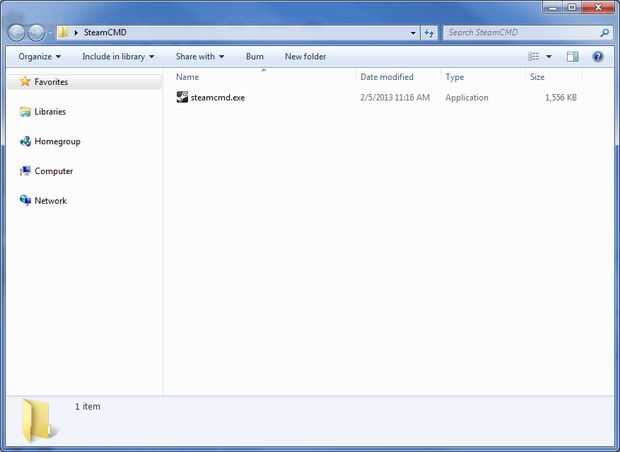Click the New folder button

[305, 57]
